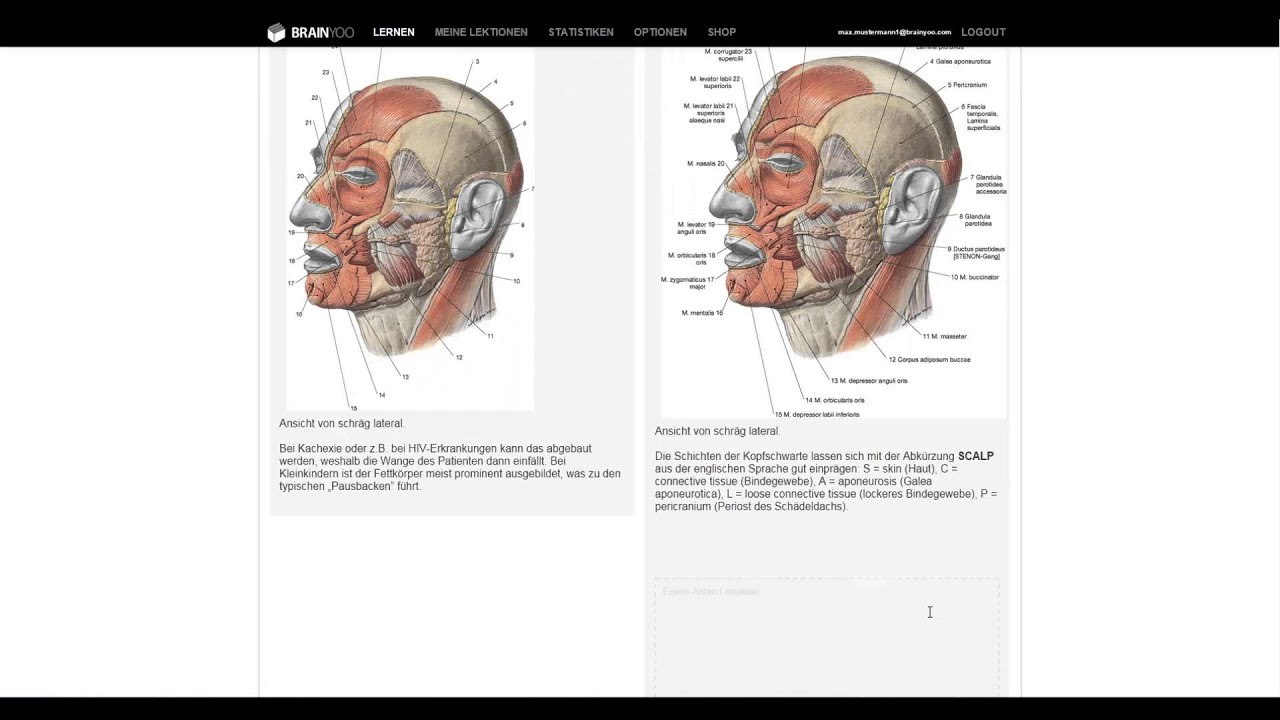Viewport: 1280px width, 720px height.
Task: Click into the own answer input field
Action: tap(827, 637)
